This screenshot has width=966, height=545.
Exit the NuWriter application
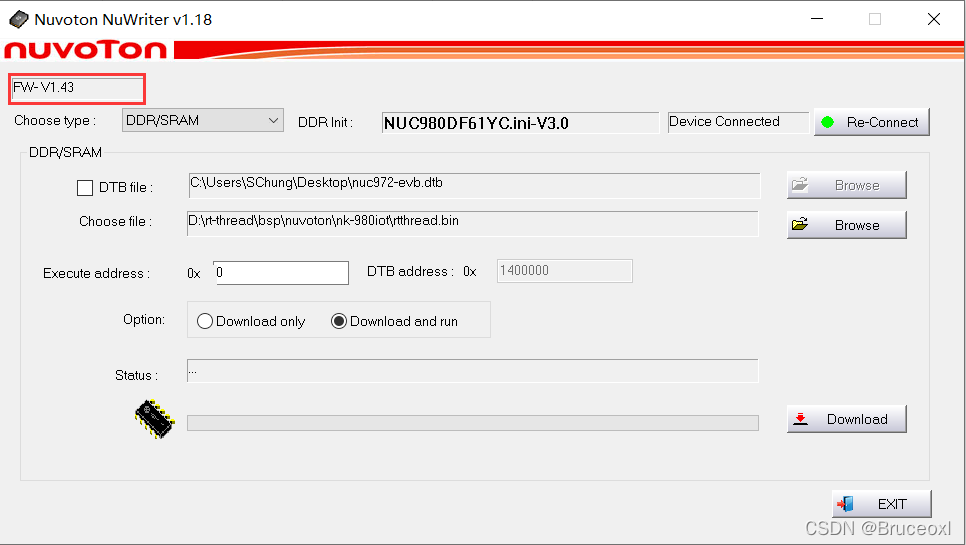[882, 504]
